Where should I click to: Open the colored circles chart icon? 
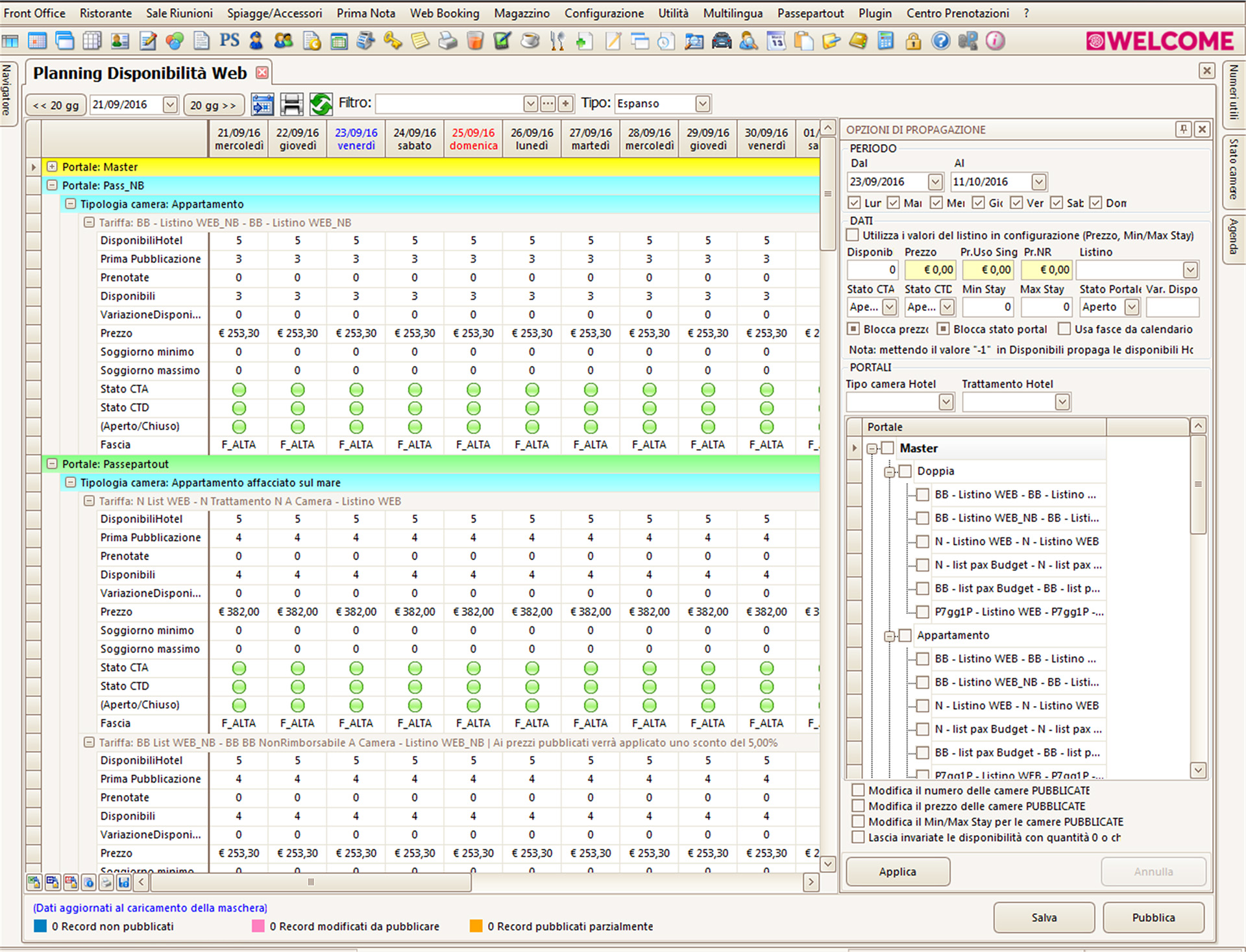[x=175, y=41]
